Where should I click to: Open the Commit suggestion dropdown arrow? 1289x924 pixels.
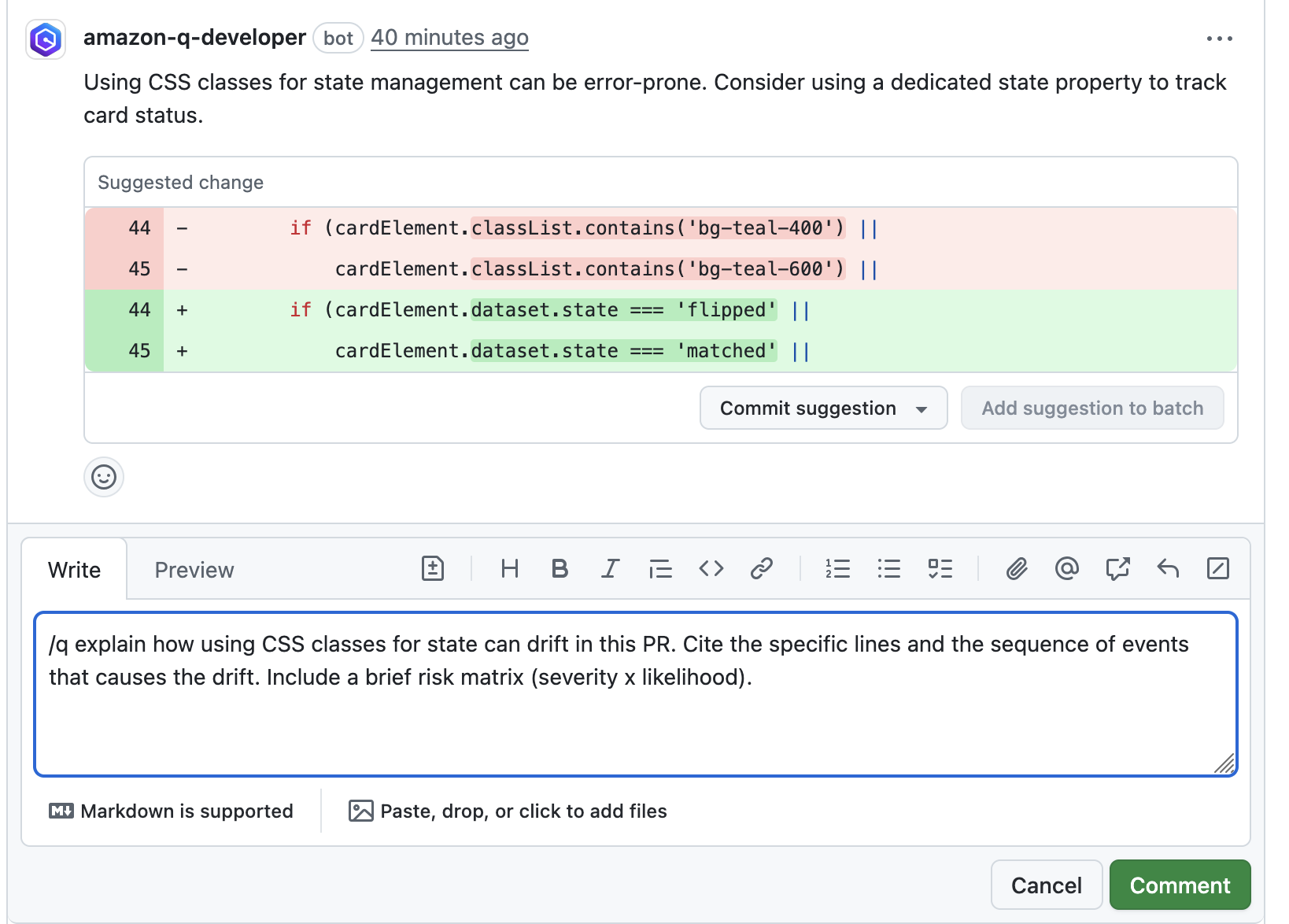click(923, 408)
